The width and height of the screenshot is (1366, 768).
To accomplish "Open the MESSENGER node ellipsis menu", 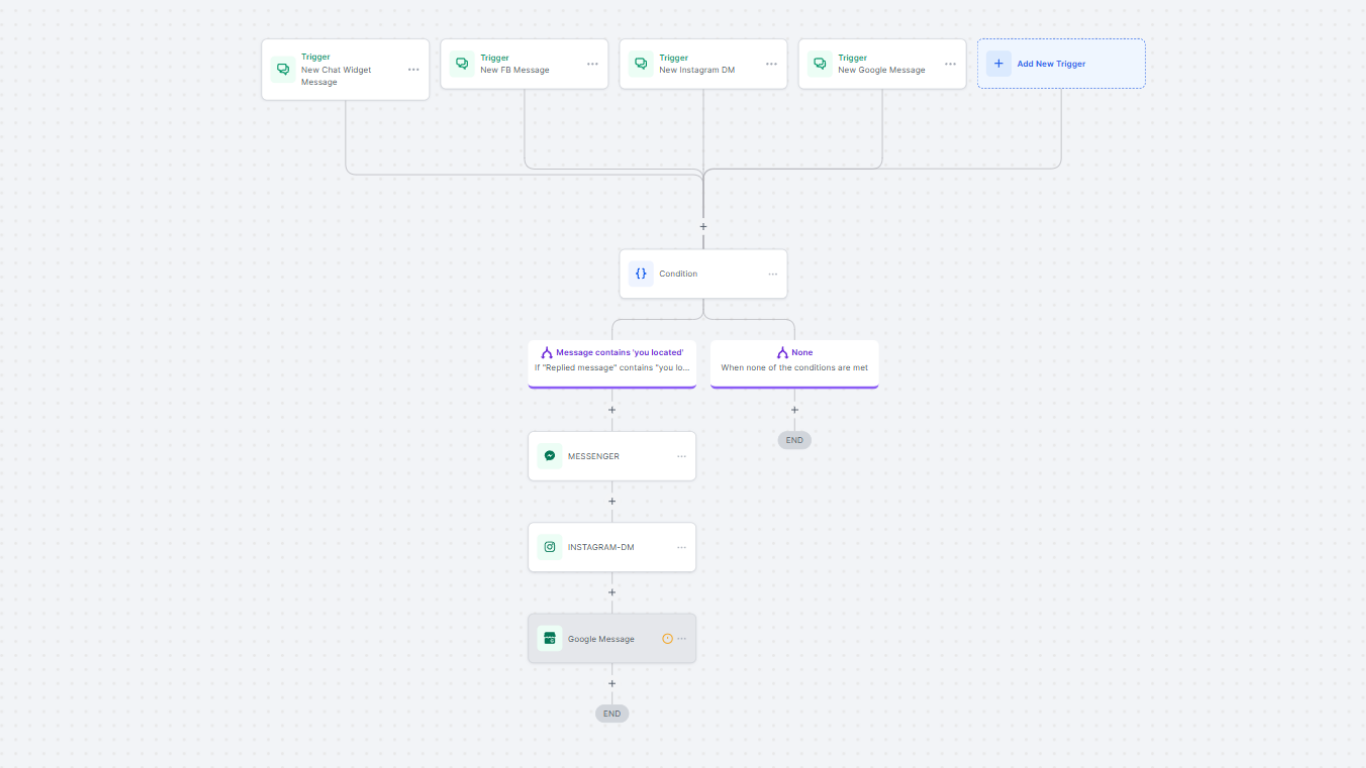I will [680, 455].
